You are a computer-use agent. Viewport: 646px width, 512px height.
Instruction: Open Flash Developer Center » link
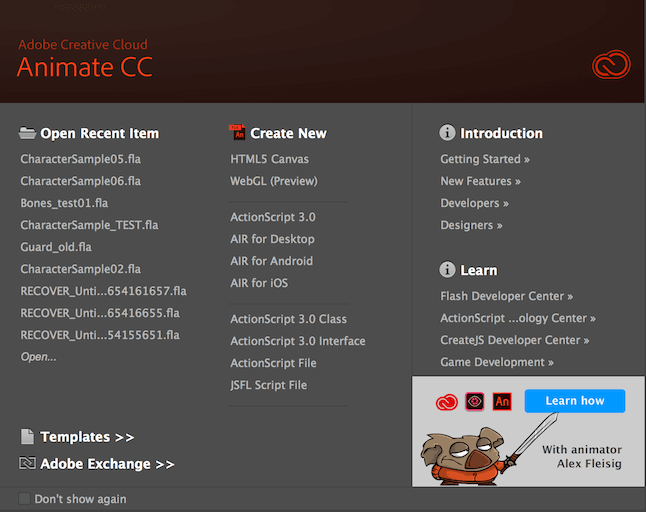[506, 296]
